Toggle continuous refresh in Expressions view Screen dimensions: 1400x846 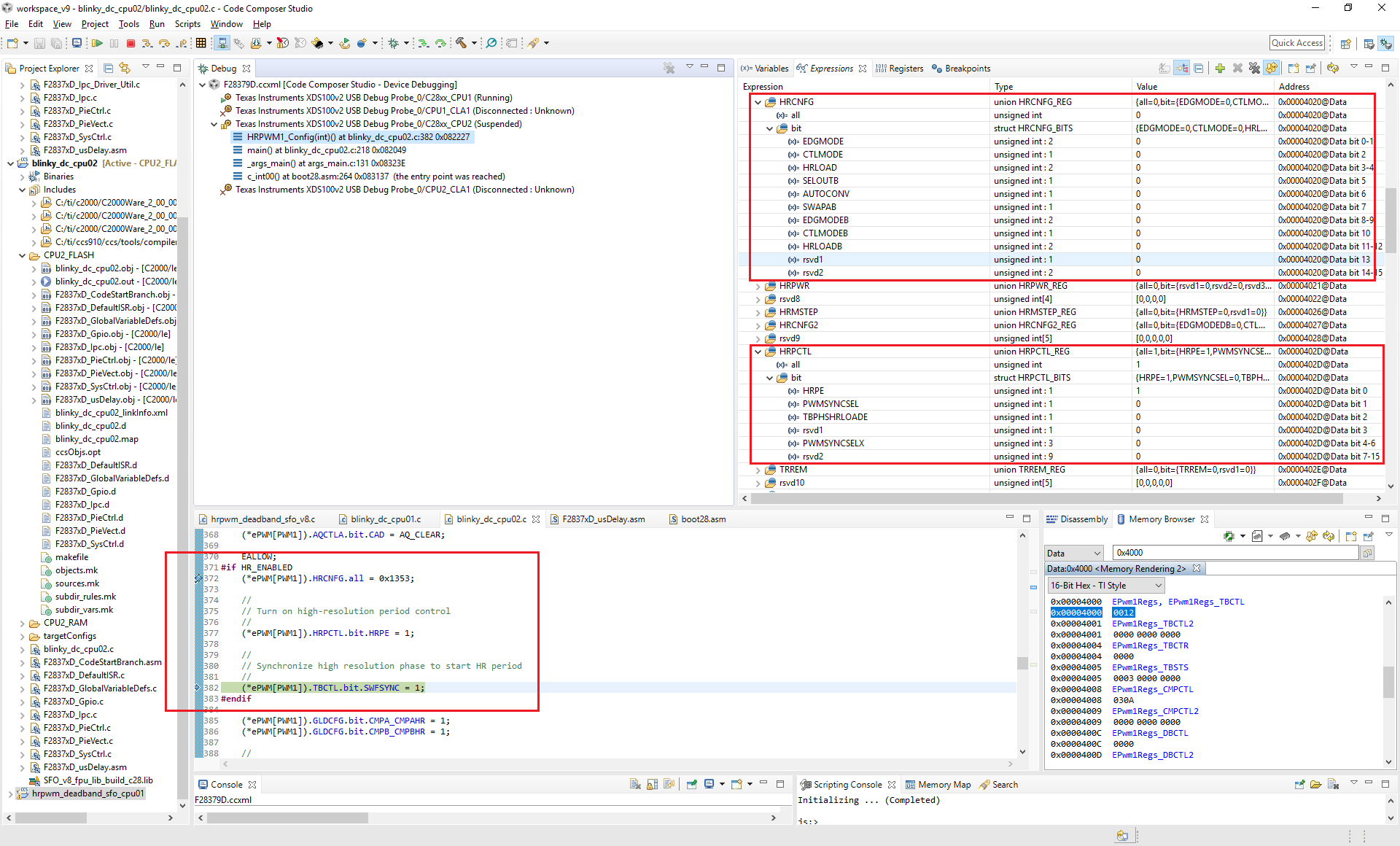(1272, 69)
